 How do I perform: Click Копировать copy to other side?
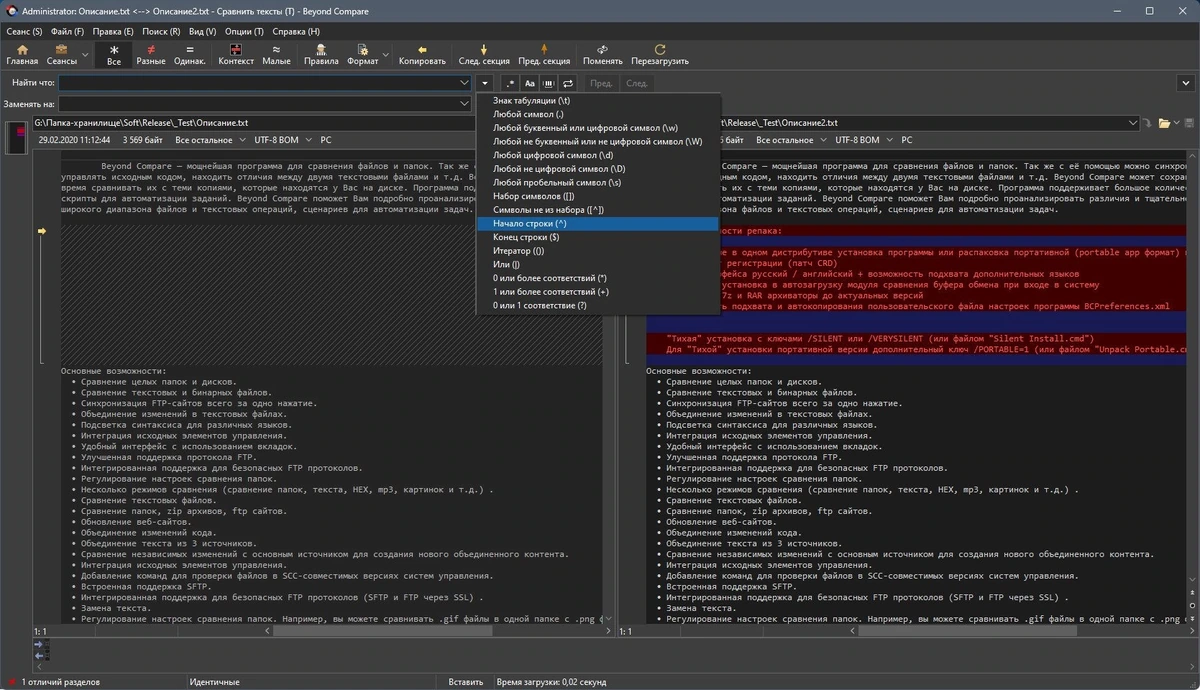pyautogui.click(x=422, y=55)
